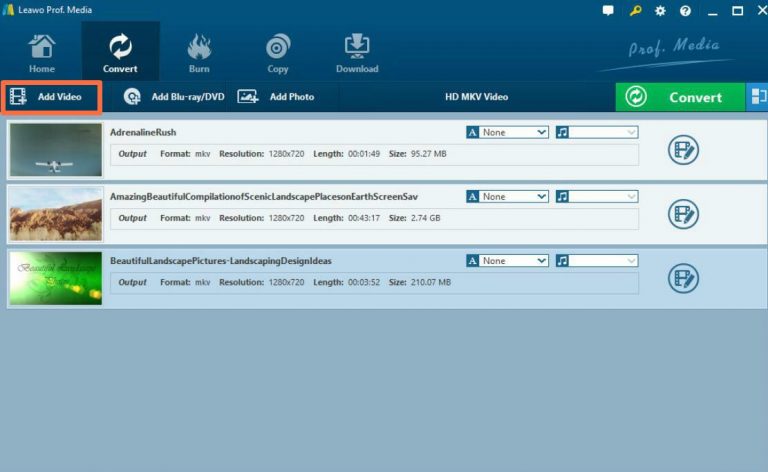Viewport: 768px width, 472px height.
Task: Edit the BeautifulLandscapePictures video
Action: (683, 278)
